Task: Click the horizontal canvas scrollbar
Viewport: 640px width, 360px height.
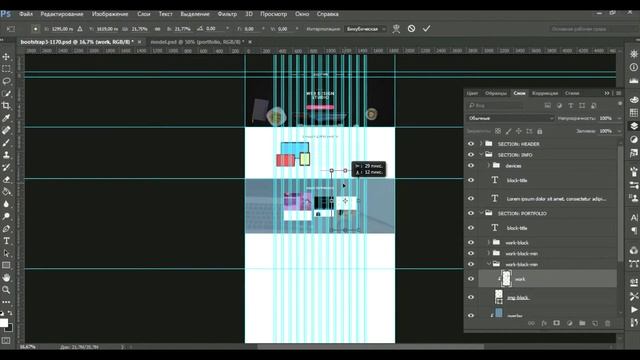Action: coord(371,347)
